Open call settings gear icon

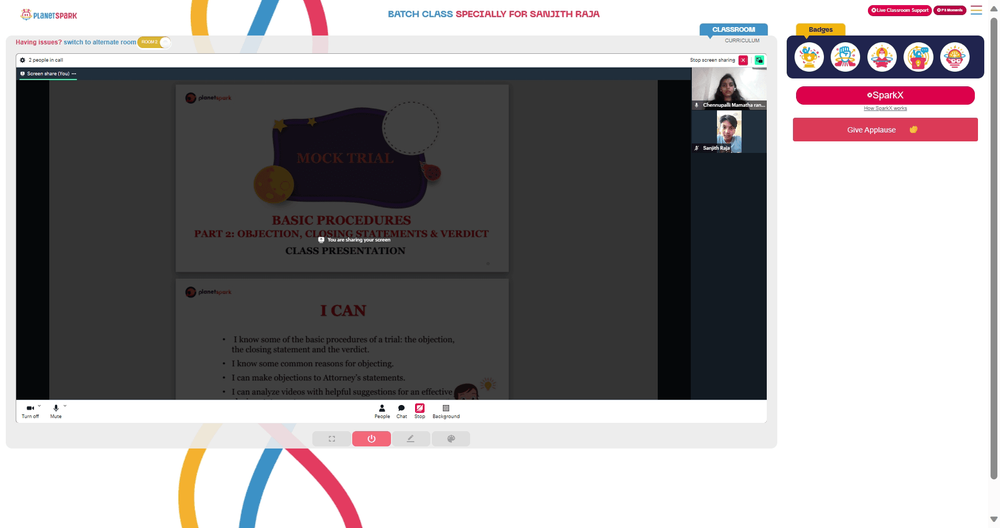[x=22, y=60]
